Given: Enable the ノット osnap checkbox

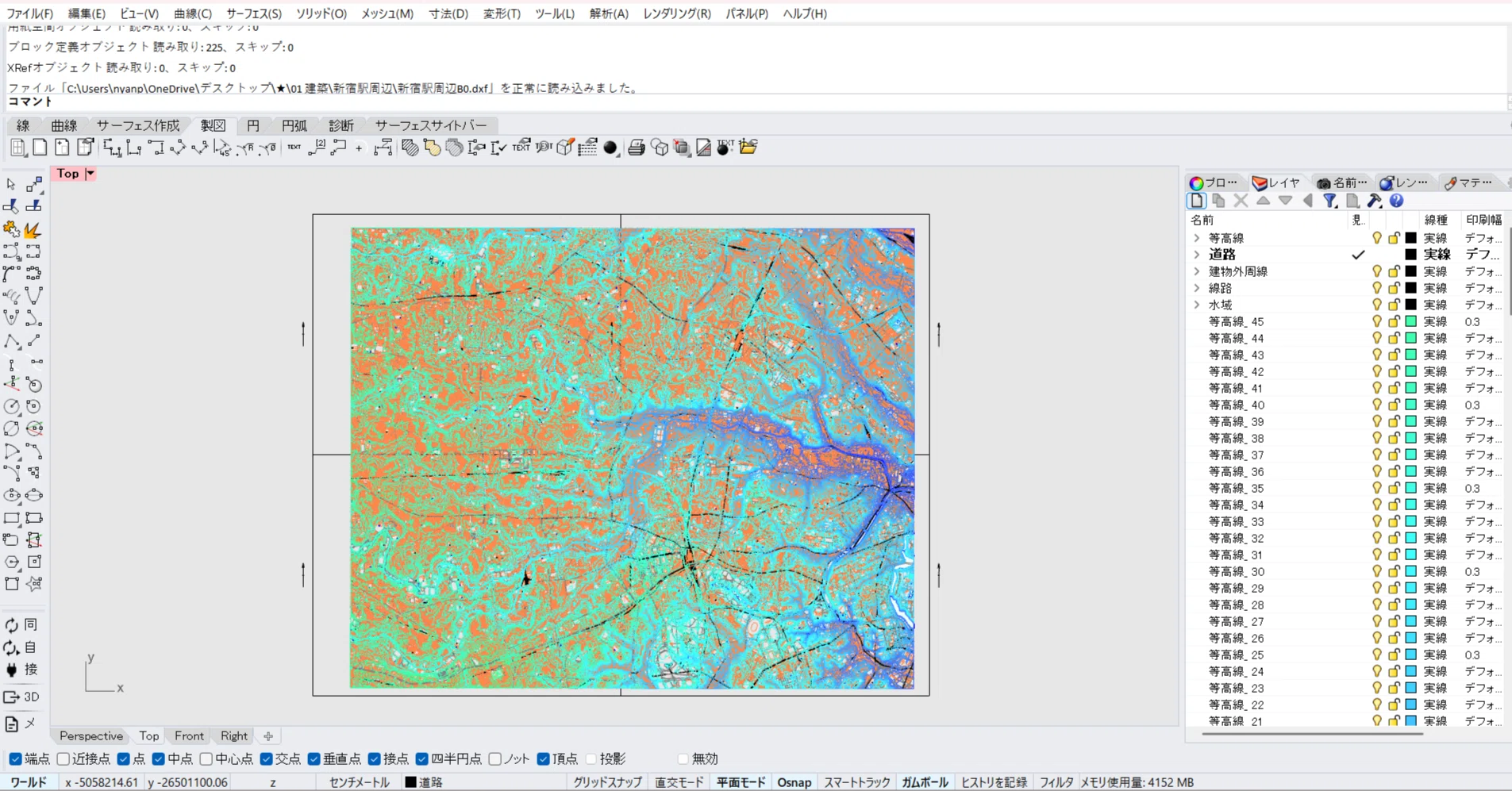Looking at the screenshot, I should (495, 759).
